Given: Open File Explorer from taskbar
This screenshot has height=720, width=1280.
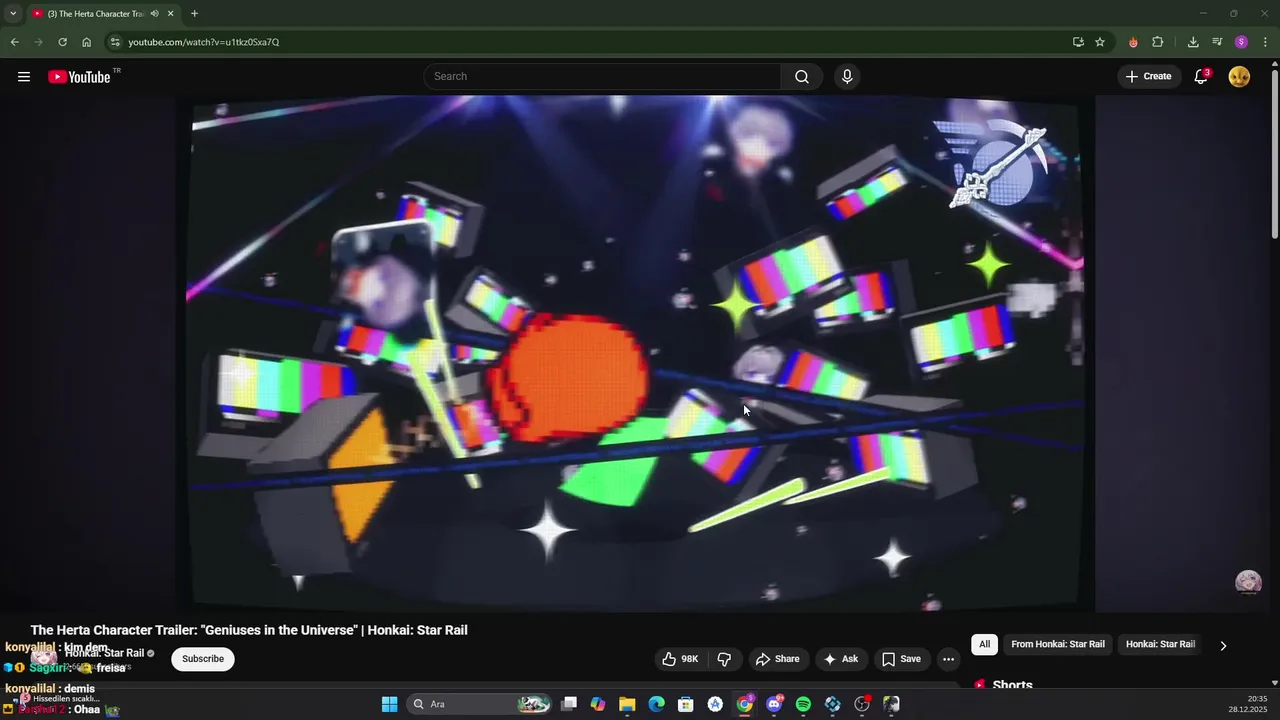Looking at the screenshot, I should 627,704.
